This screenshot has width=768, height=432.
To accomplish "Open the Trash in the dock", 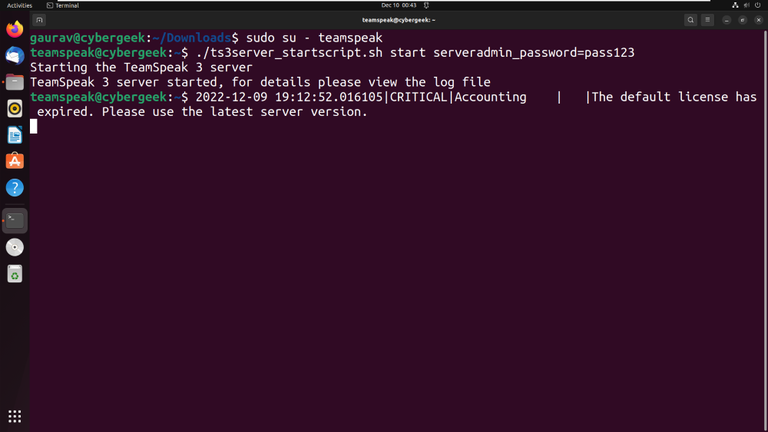I will click(x=14, y=273).
